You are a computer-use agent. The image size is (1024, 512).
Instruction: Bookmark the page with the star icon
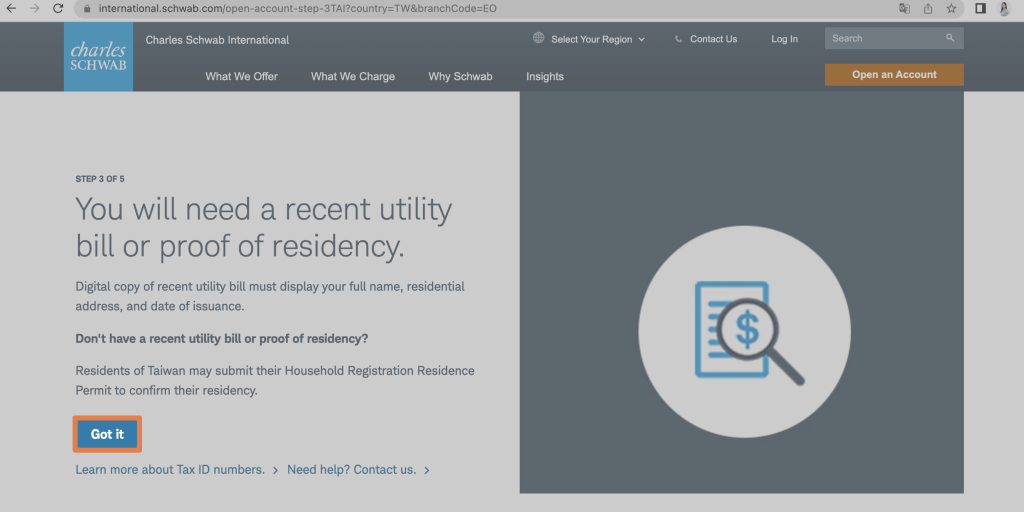click(952, 8)
